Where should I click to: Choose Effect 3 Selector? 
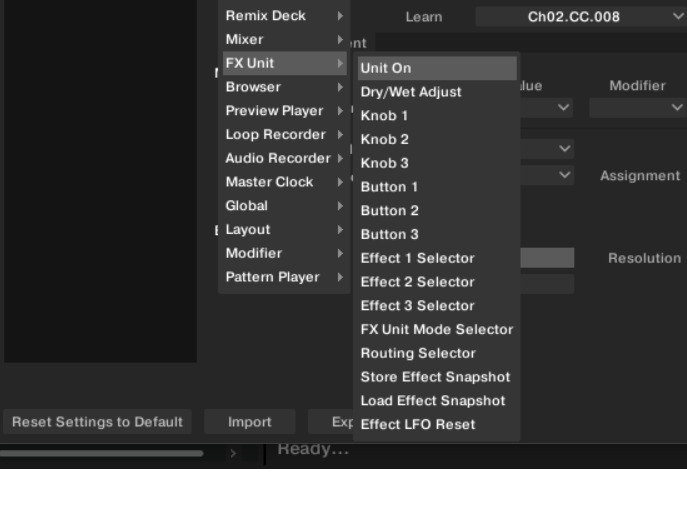coord(437,306)
